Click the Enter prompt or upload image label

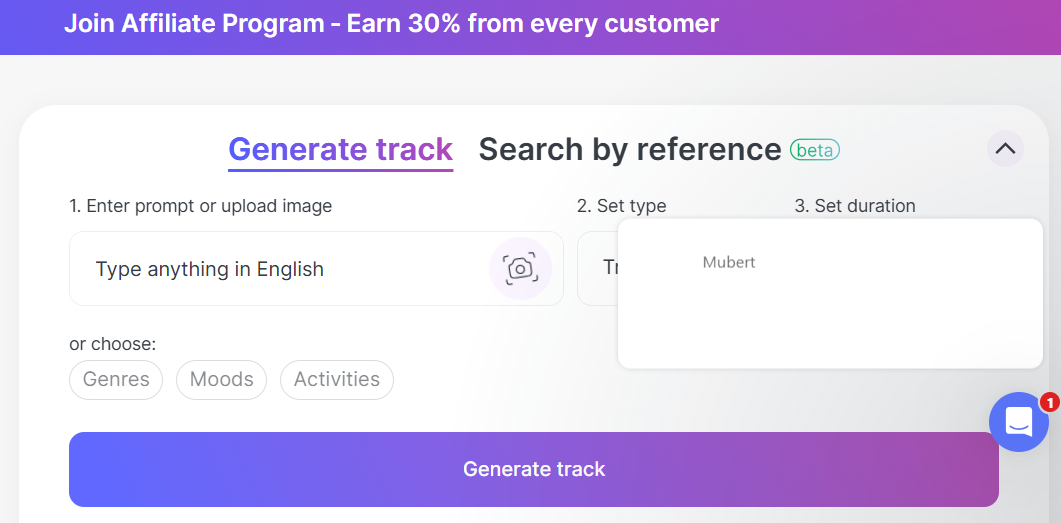[x=200, y=206]
